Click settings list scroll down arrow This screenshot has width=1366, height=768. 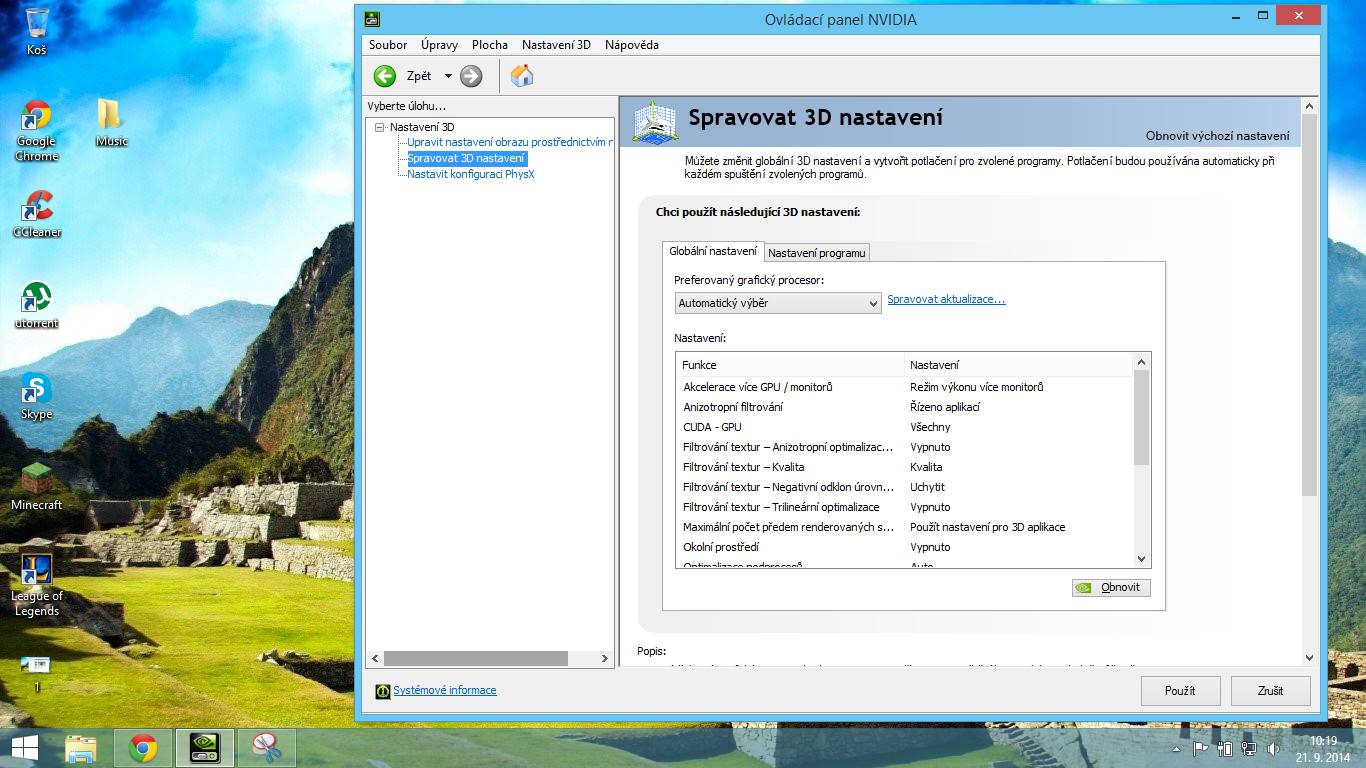tap(1142, 559)
